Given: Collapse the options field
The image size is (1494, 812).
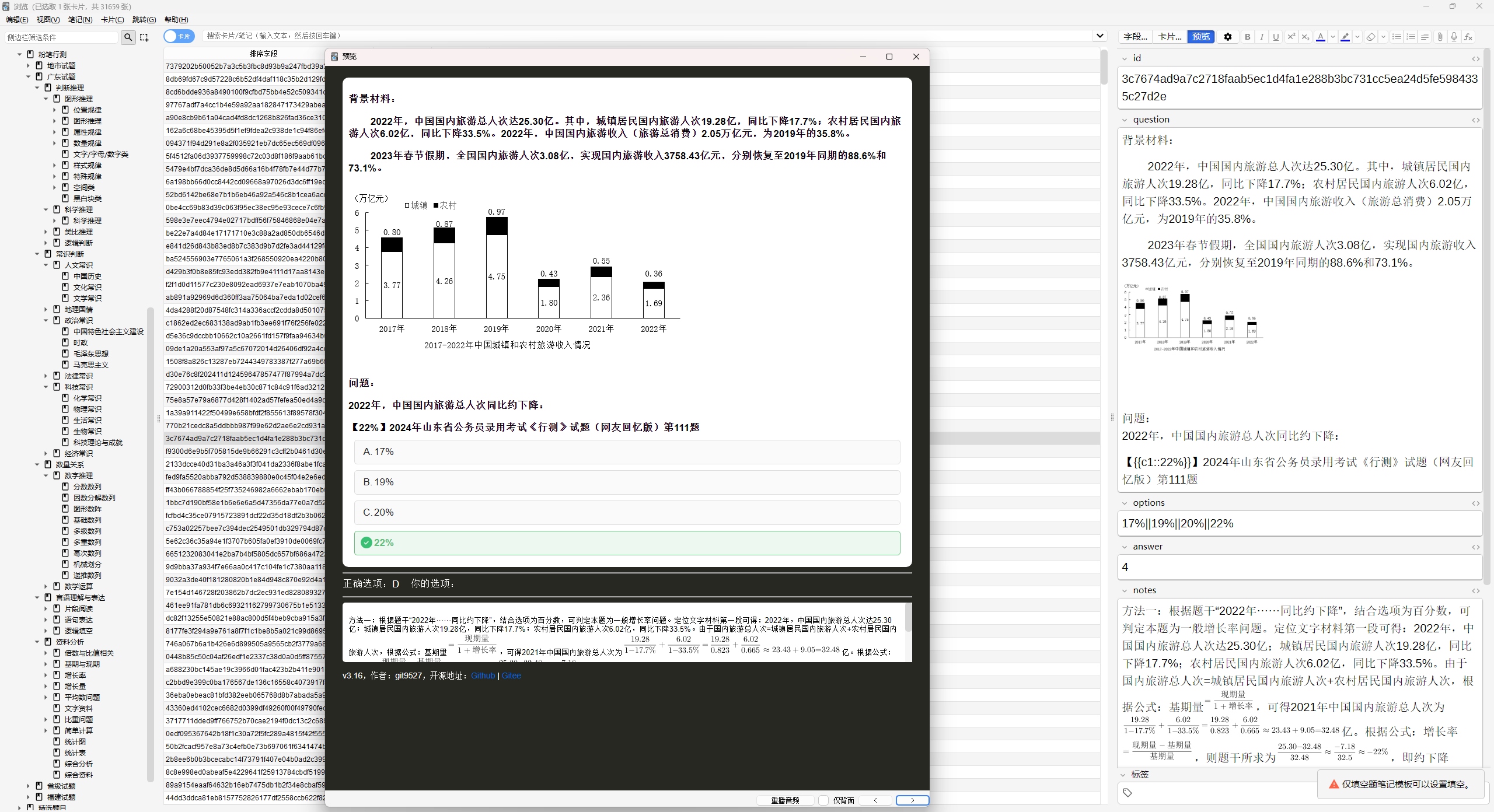Looking at the screenshot, I should coord(1125,503).
